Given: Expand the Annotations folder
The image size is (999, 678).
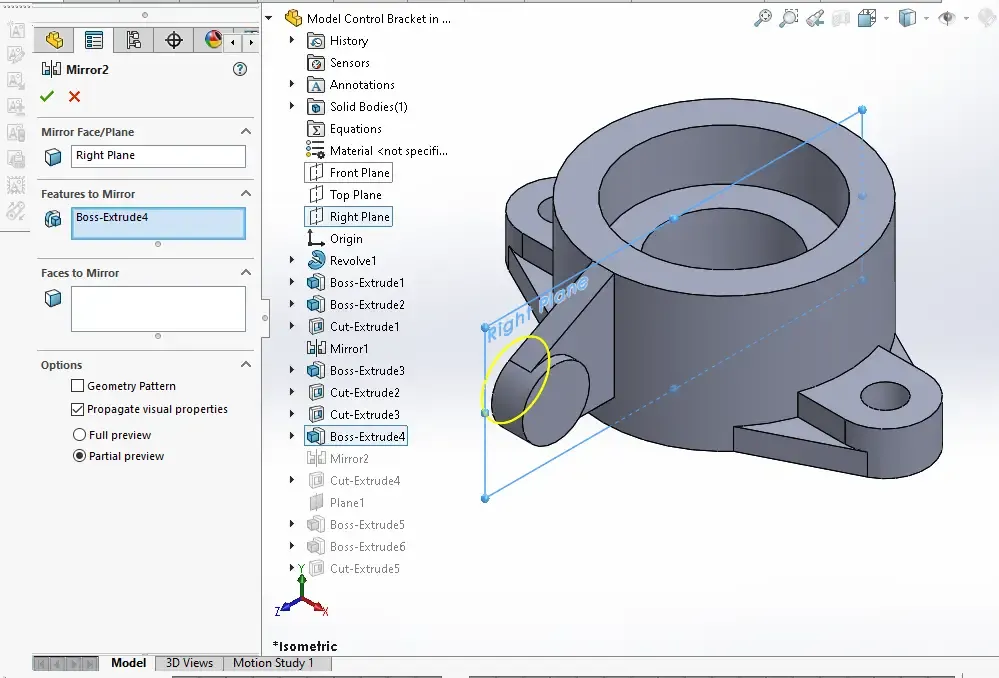Looking at the screenshot, I should tap(292, 84).
